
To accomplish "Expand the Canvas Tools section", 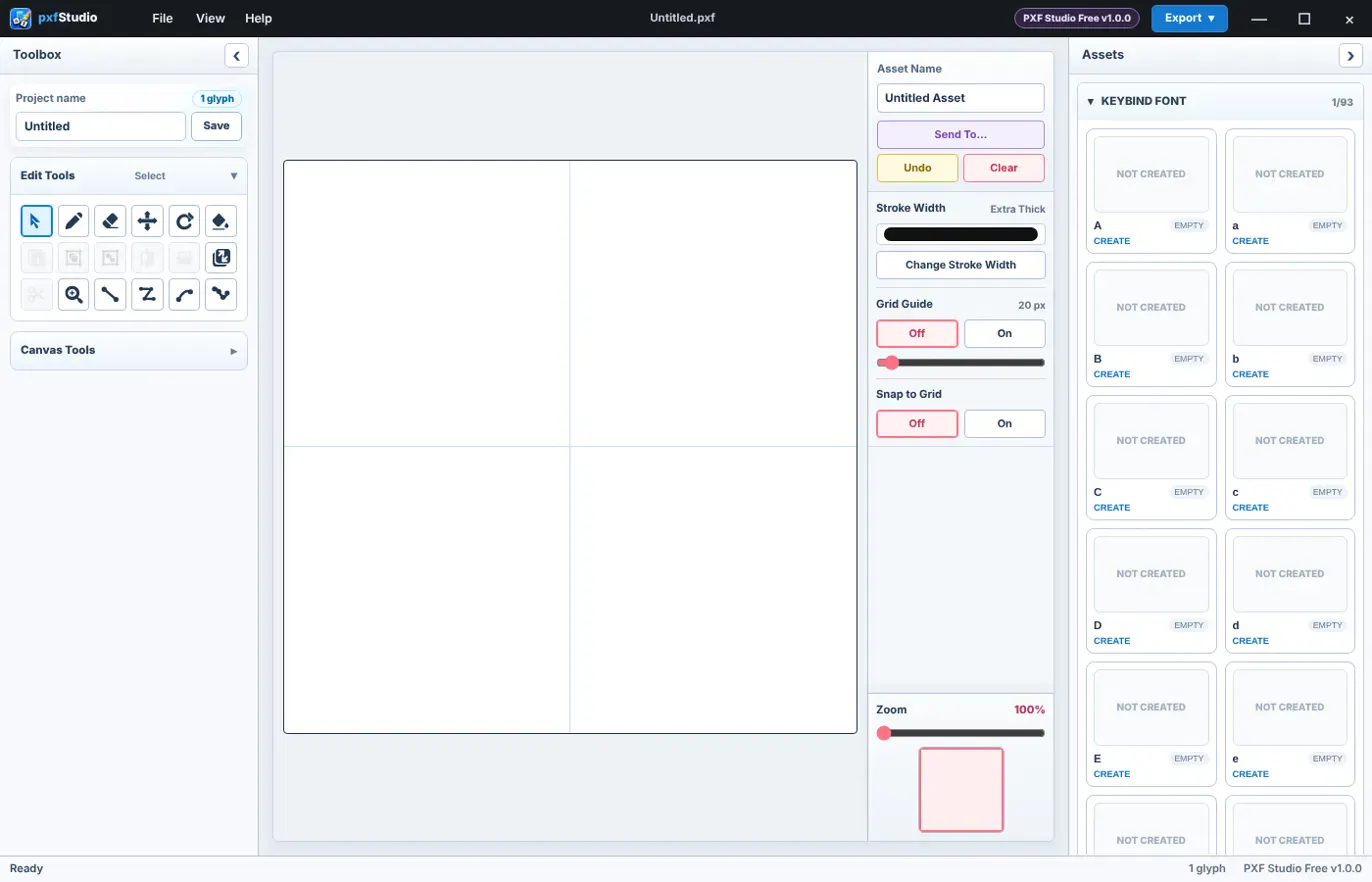I will coord(129,351).
